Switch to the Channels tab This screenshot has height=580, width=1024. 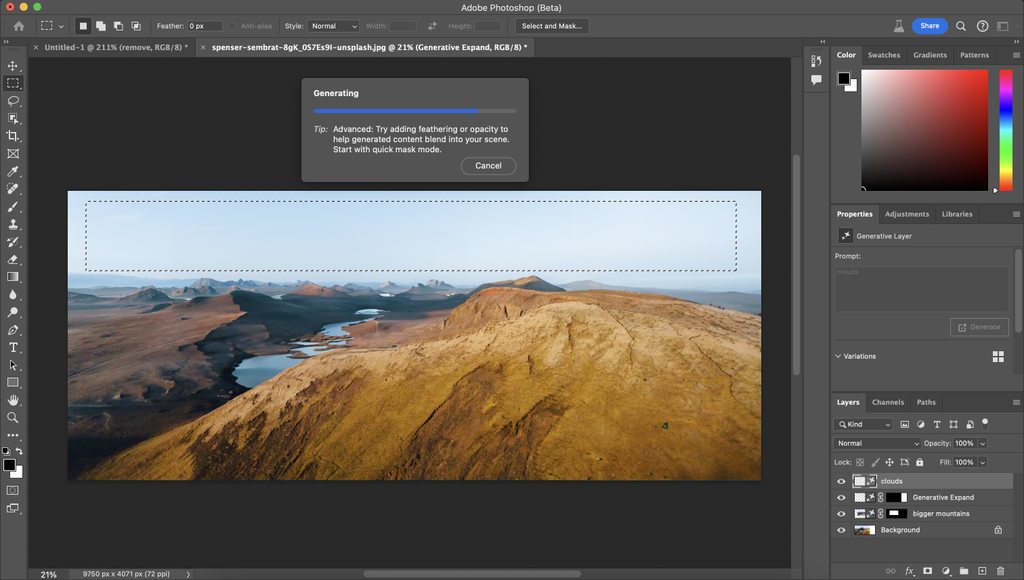tap(888, 402)
